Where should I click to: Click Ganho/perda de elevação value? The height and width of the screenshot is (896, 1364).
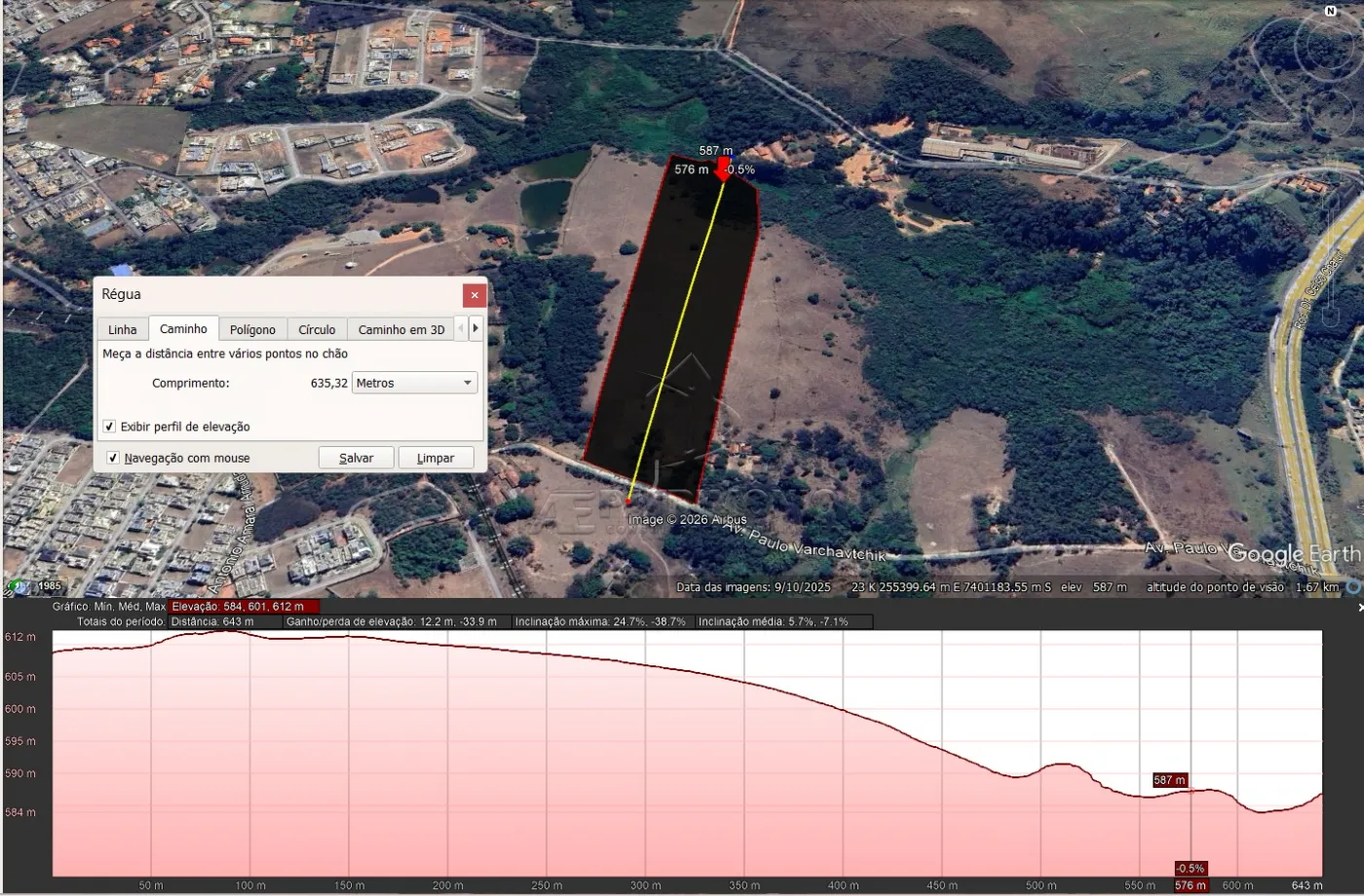click(x=397, y=621)
